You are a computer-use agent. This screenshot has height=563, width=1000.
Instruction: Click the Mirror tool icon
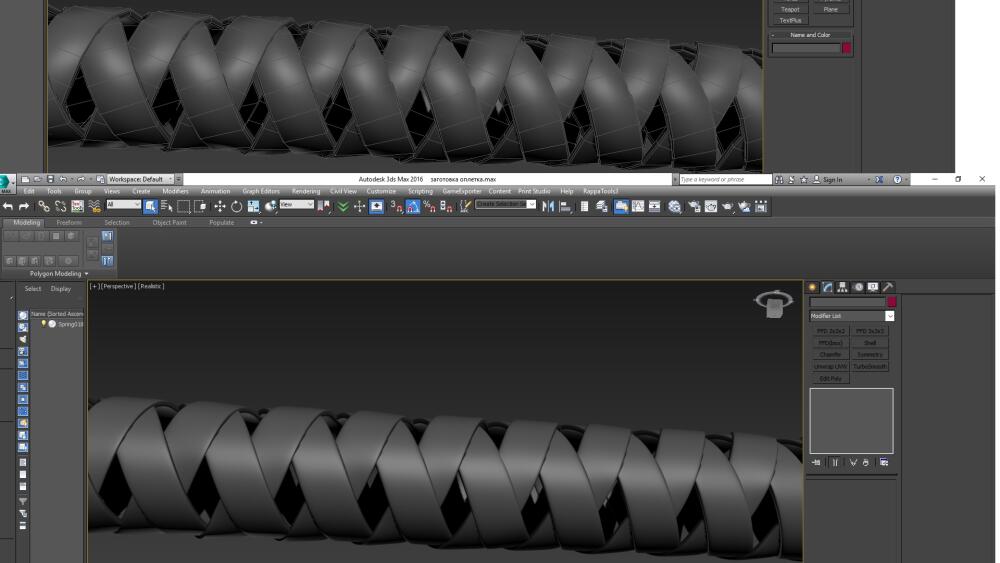pos(548,206)
